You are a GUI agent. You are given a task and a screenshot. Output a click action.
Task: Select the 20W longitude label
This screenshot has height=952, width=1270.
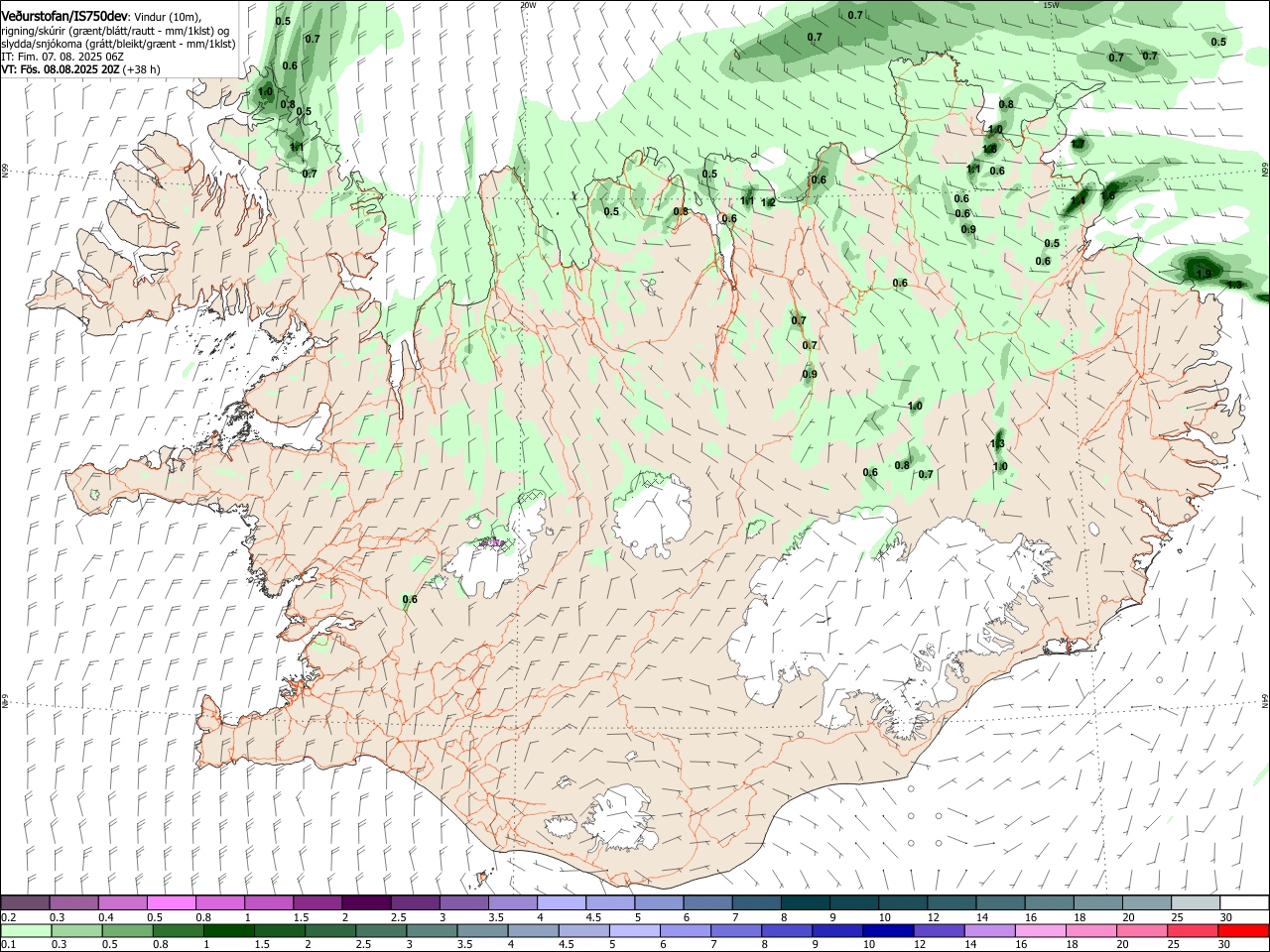pos(528,5)
